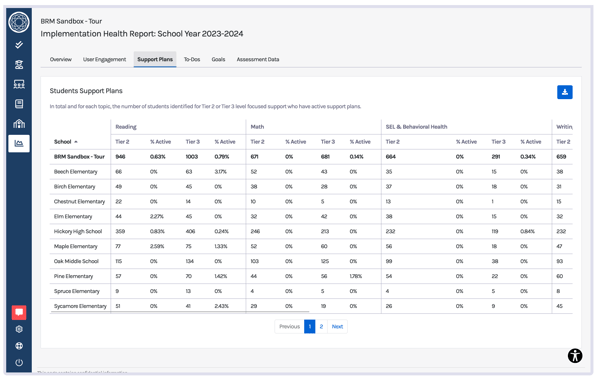The height and width of the screenshot is (379, 600).
Task: Click the Math column group header
Action: (257, 127)
